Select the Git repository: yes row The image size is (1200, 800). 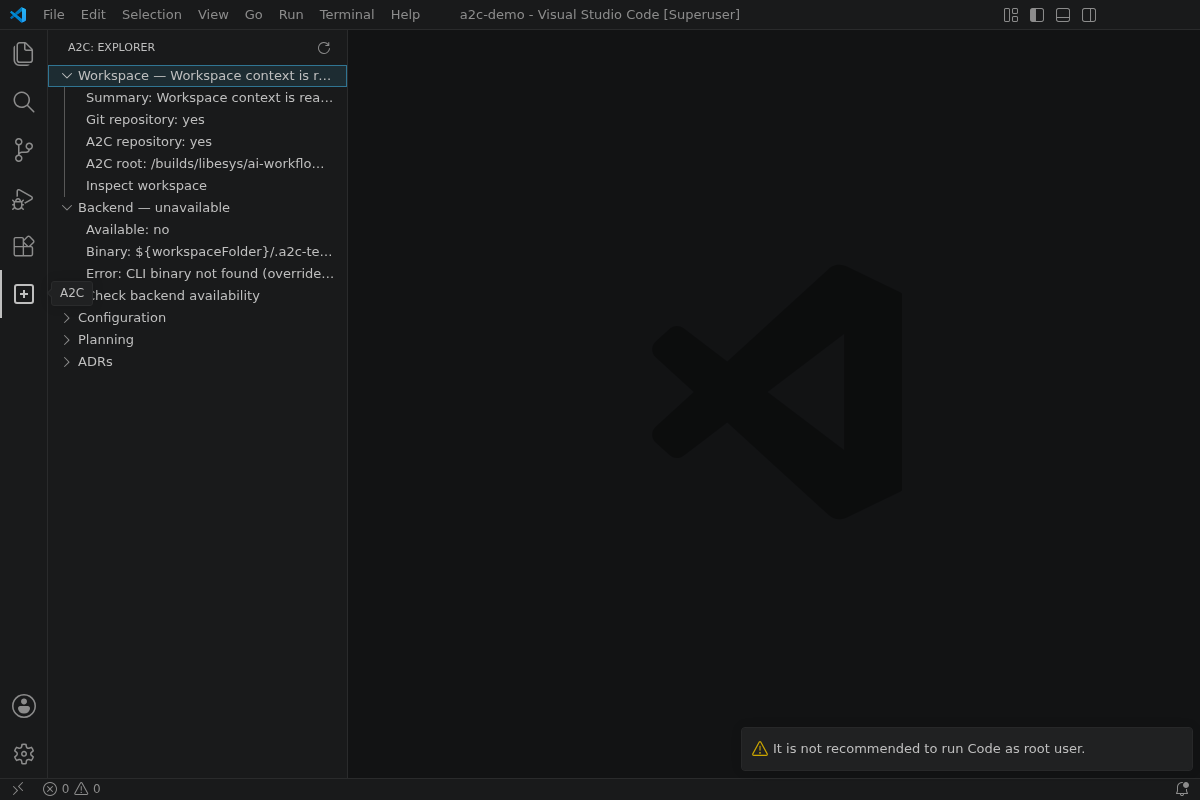tap(198, 120)
